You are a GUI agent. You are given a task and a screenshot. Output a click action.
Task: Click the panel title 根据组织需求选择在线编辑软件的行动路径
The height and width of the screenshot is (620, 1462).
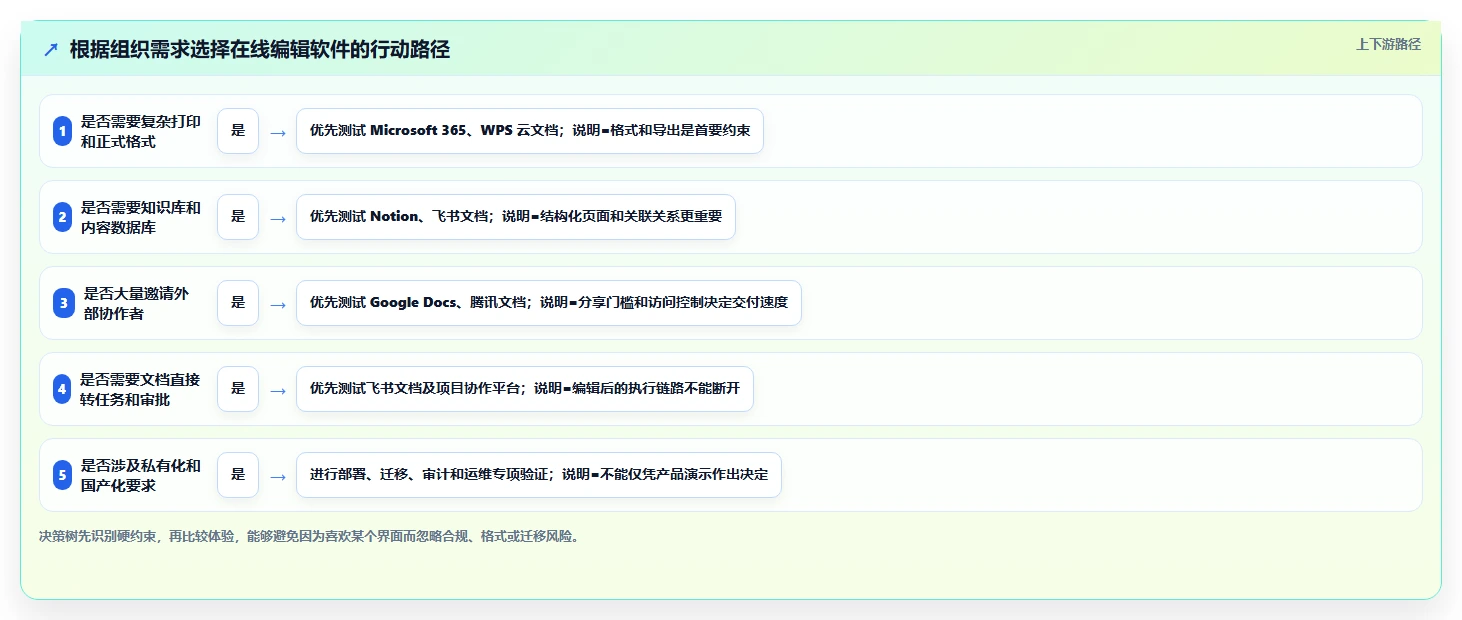(260, 50)
